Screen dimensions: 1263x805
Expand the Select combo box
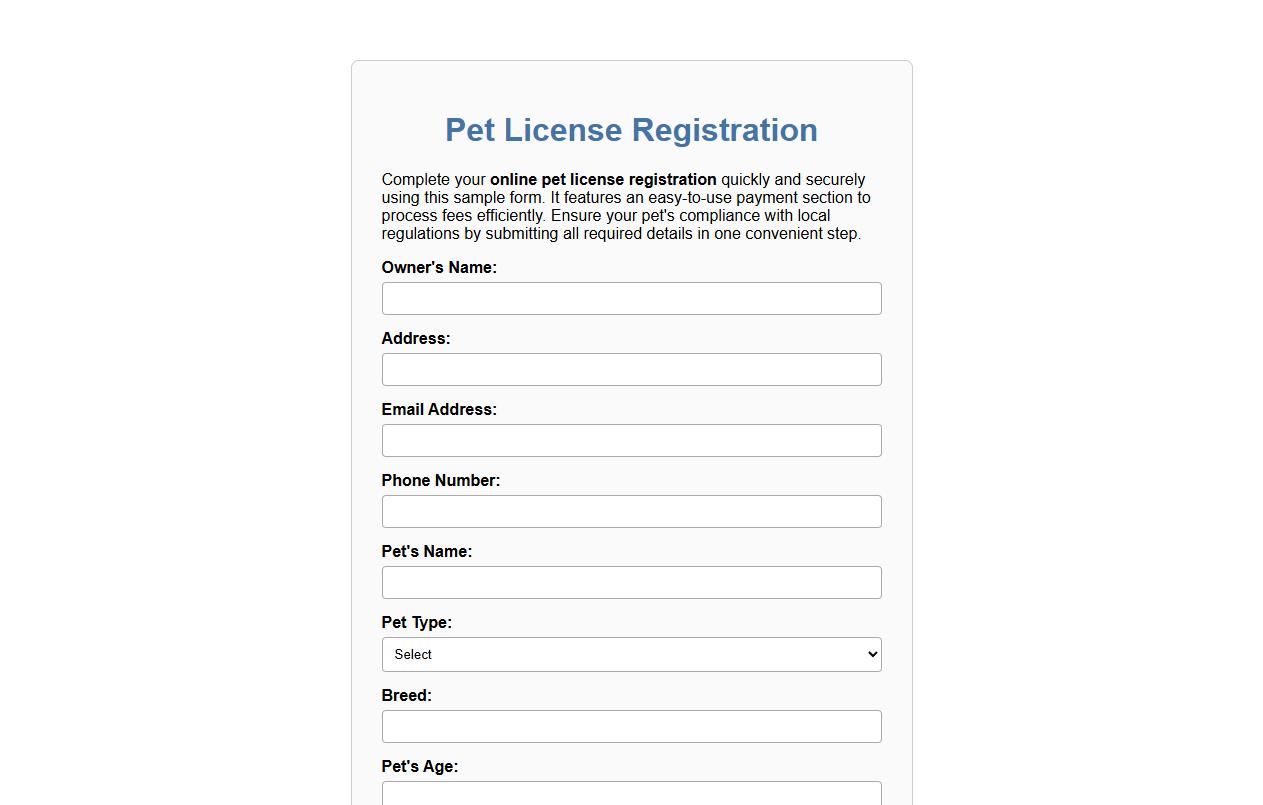point(631,654)
